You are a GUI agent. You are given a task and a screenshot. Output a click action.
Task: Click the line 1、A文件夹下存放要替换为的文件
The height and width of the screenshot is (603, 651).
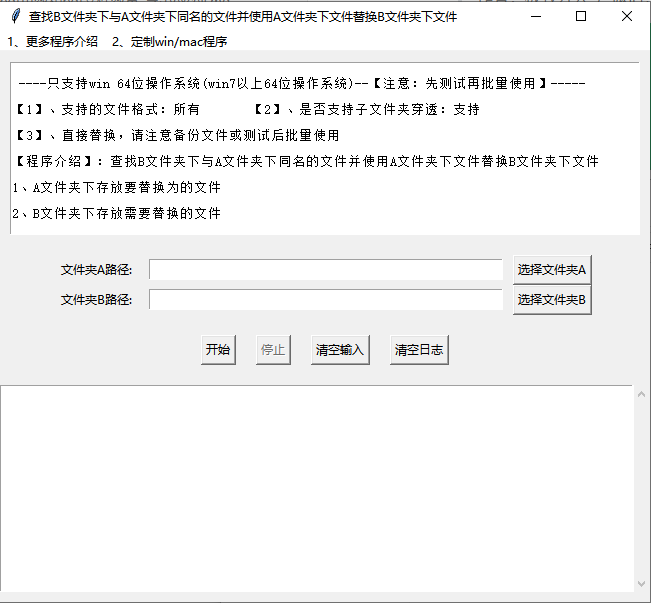pyautogui.click(x=117, y=187)
